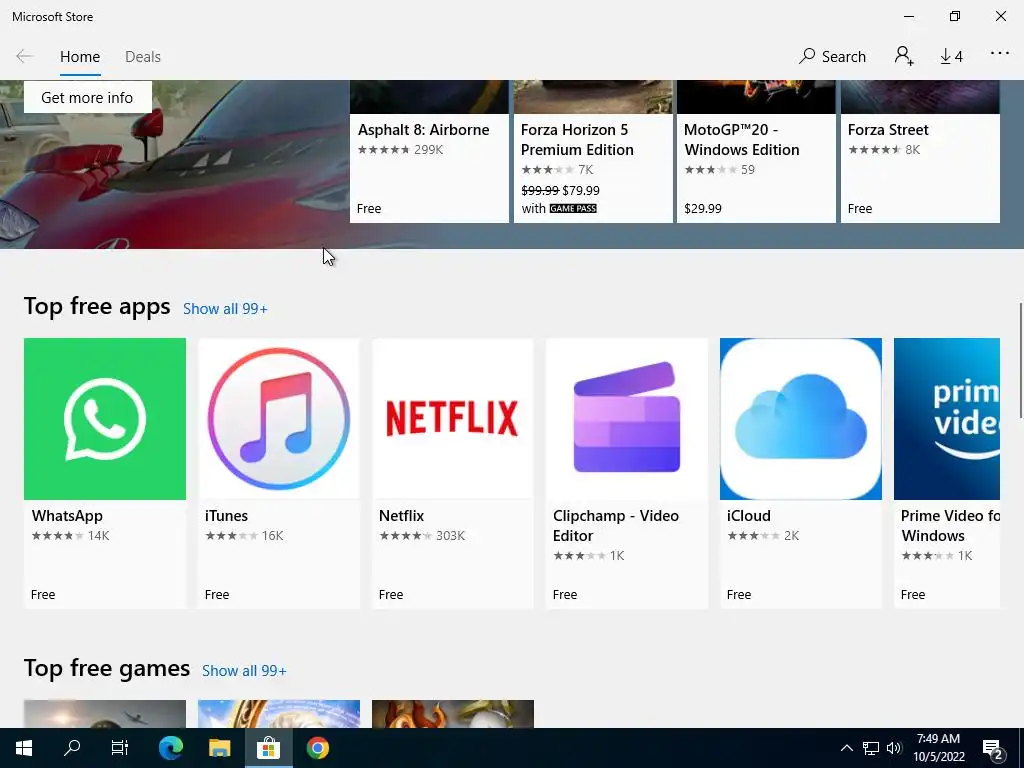Open the WhatsApp app icon tile
This screenshot has width=1024, height=768.
pos(104,419)
